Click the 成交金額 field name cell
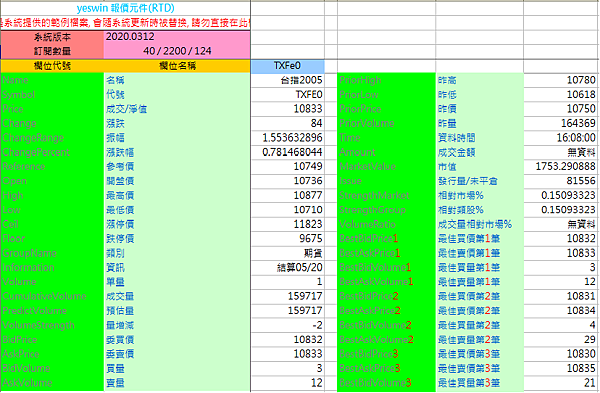 (479, 152)
